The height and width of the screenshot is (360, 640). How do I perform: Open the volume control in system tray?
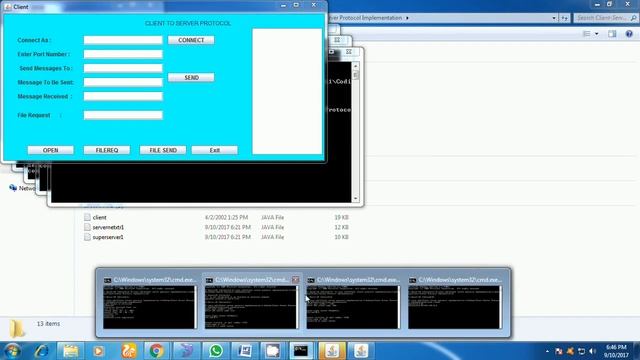point(592,351)
